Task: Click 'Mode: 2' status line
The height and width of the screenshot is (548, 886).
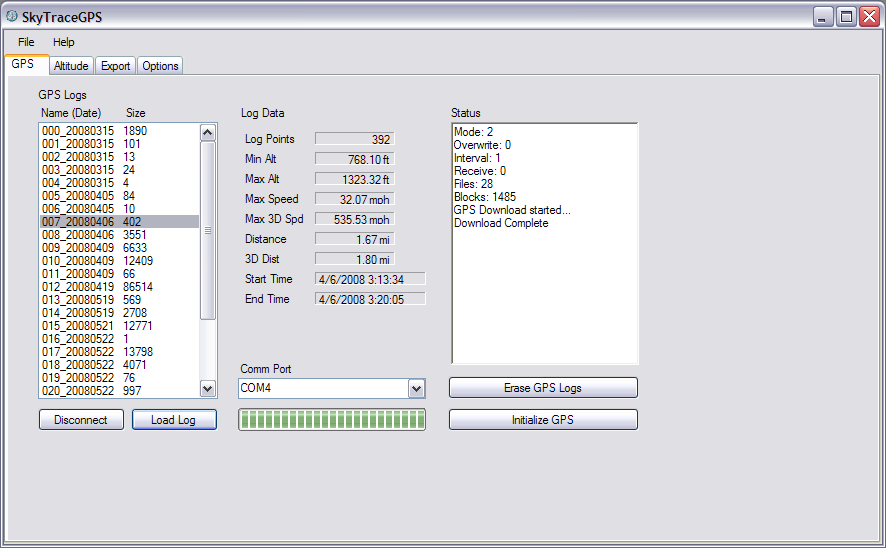Action: coord(474,132)
